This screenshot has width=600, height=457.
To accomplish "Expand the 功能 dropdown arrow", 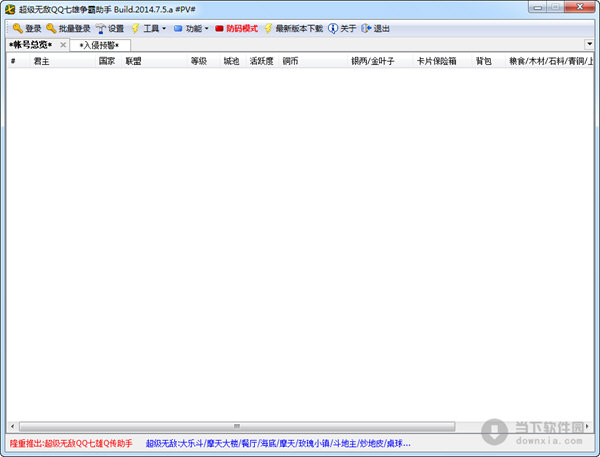I will coord(207,28).
